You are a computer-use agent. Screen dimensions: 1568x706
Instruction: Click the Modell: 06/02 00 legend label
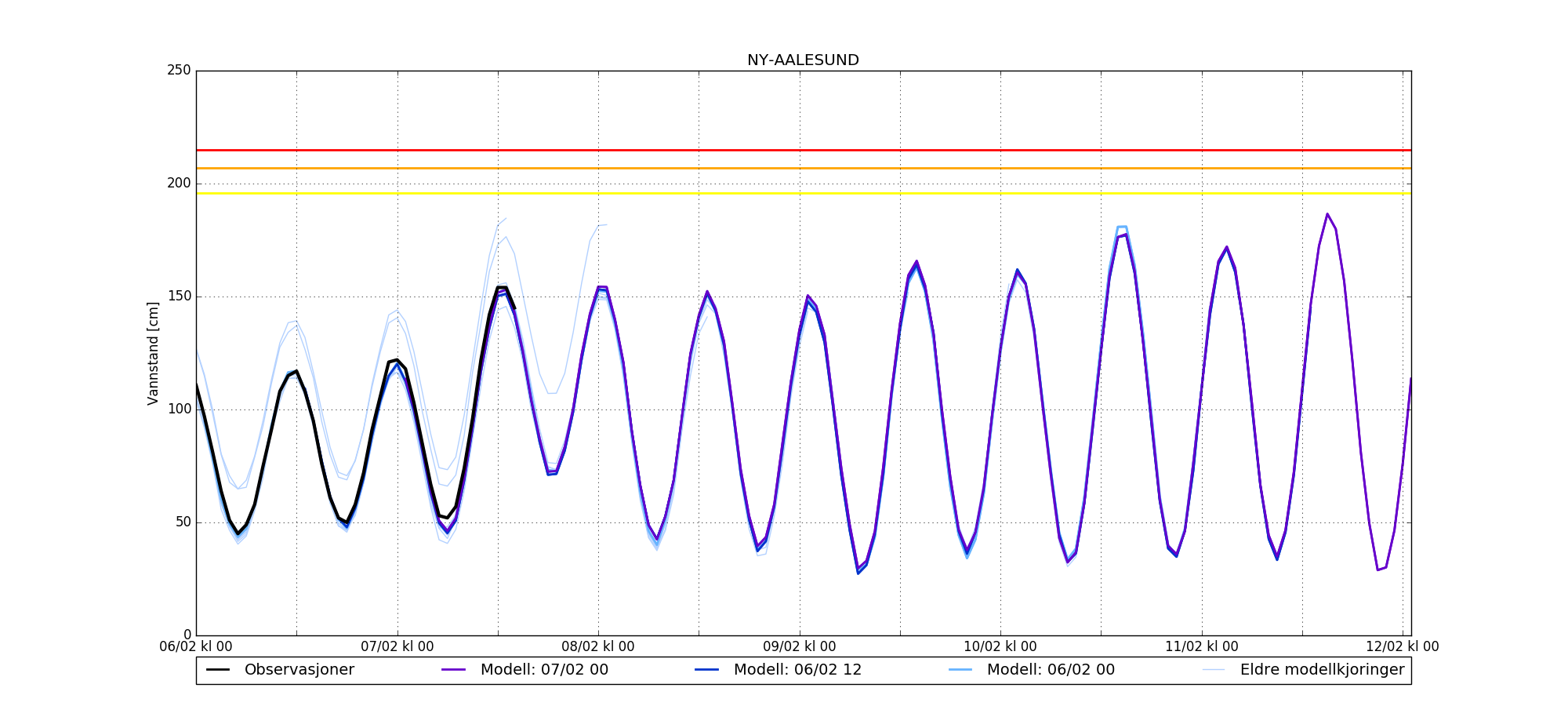click(x=1051, y=670)
